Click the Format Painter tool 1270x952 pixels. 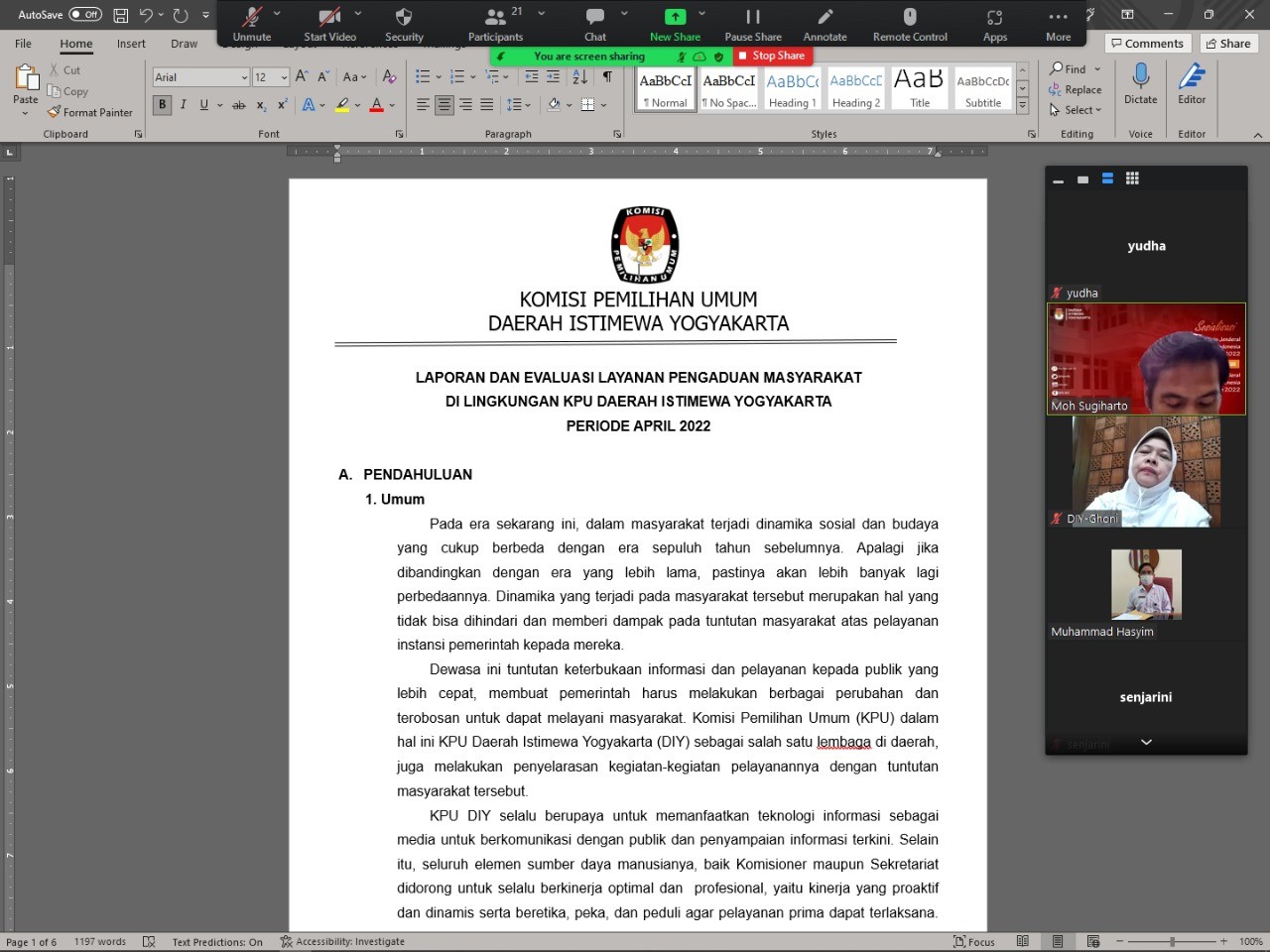point(90,112)
